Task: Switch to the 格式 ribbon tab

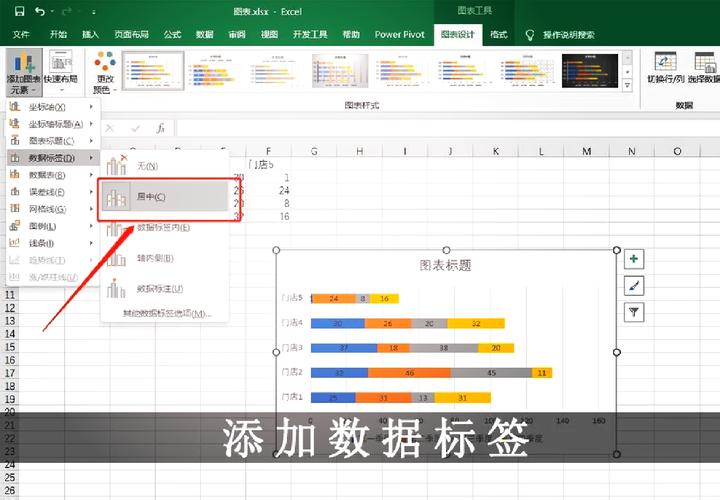Action: pos(498,34)
